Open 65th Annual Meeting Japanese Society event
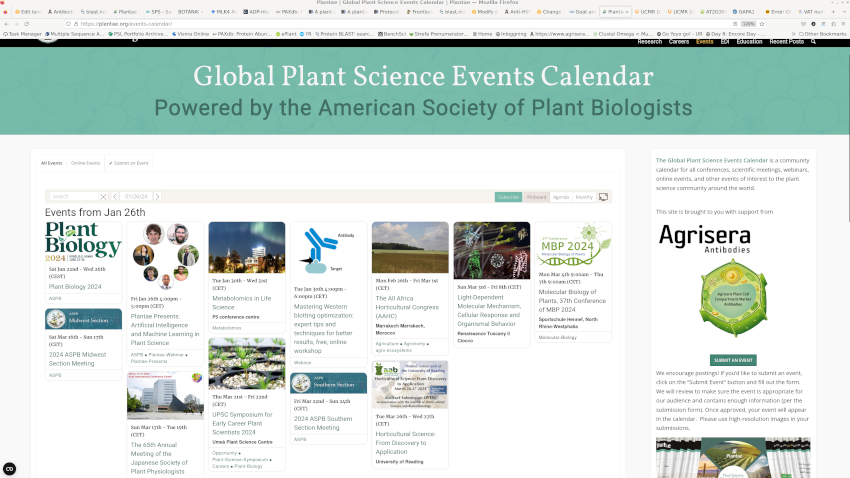850x478 pixels. click(159, 458)
